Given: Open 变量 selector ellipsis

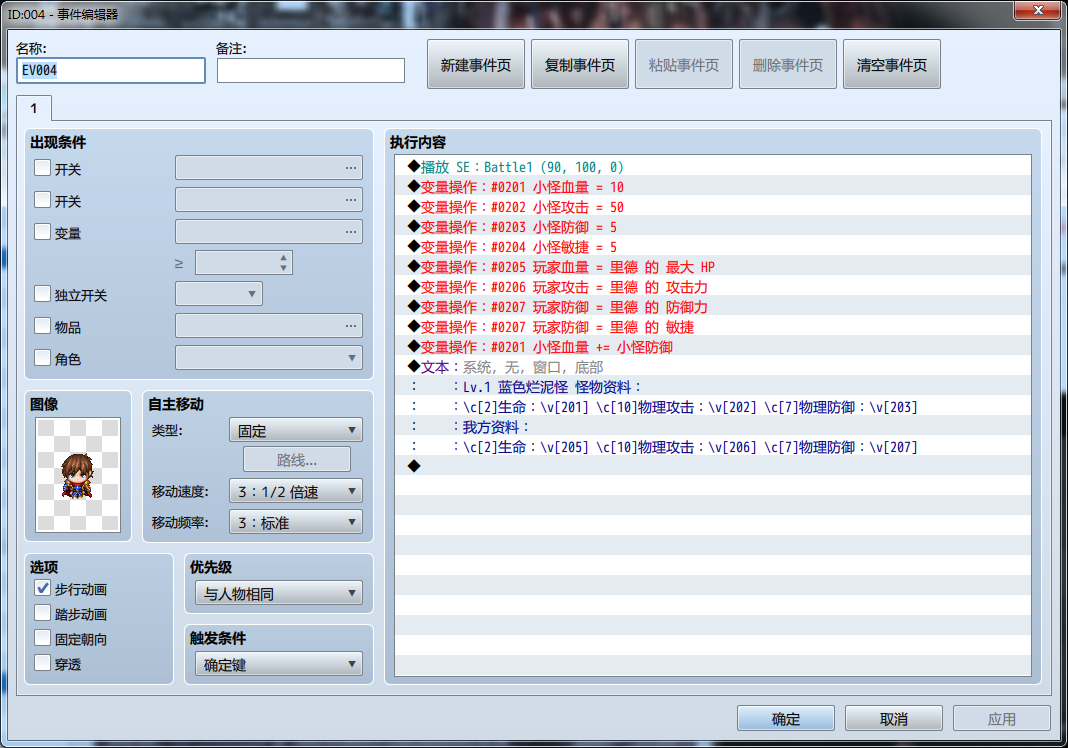Looking at the screenshot, I should click(351, 232).
